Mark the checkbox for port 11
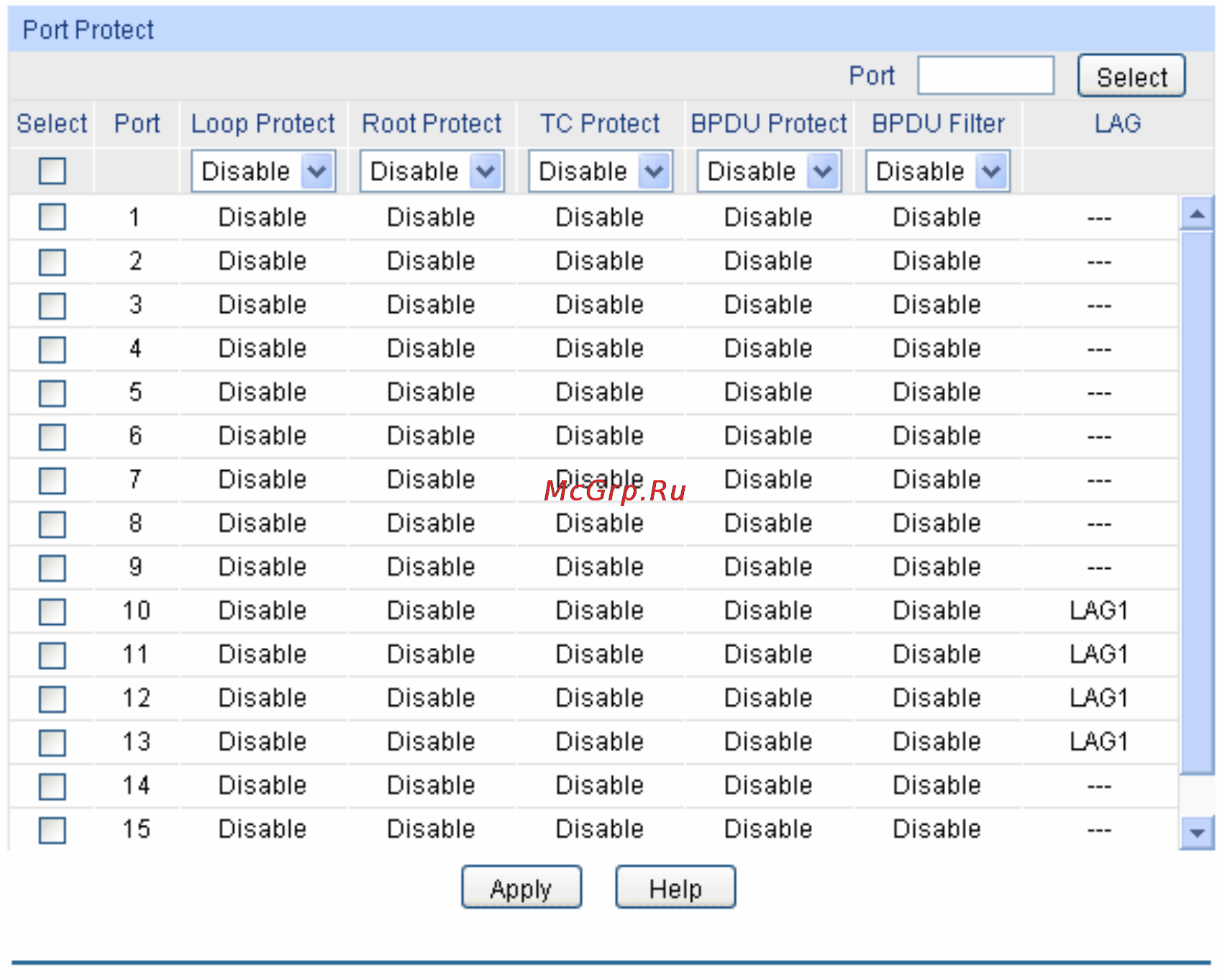Viewport: 1222px width, 980px height. [53, 655]
